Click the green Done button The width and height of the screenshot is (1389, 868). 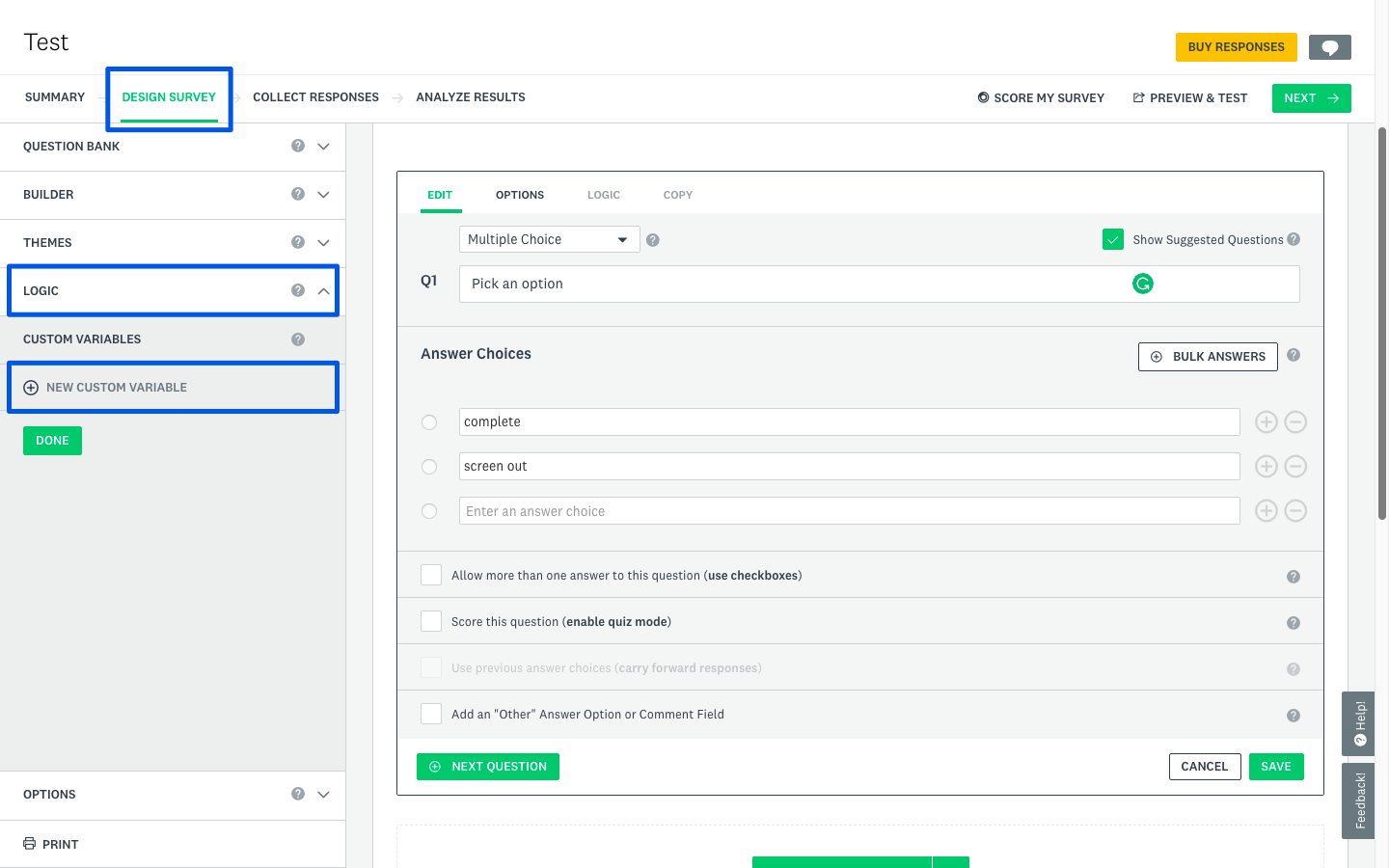(52, 441)
